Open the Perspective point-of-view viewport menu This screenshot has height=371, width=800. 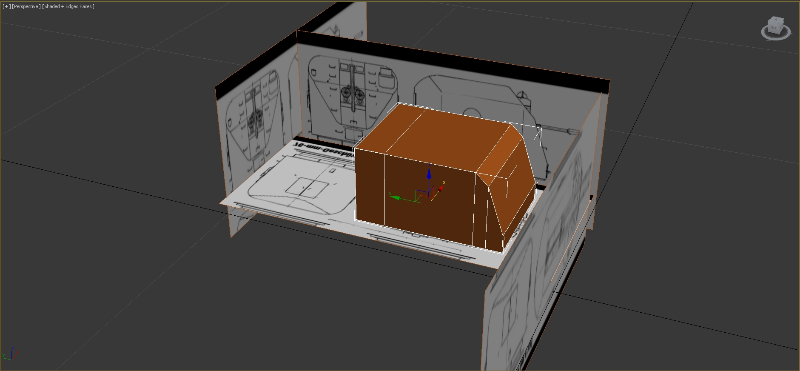[25, 6]
